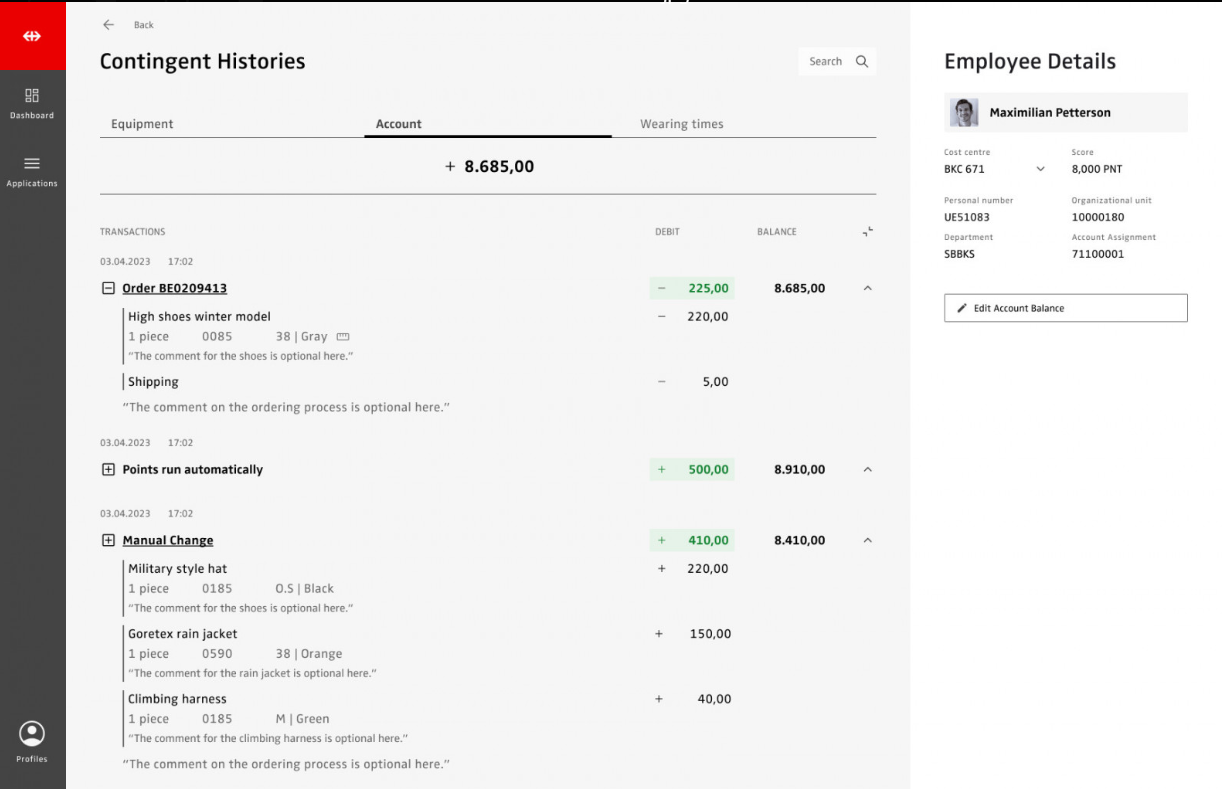Click the SBB logo in sidebar

click(x=32, y=36)
